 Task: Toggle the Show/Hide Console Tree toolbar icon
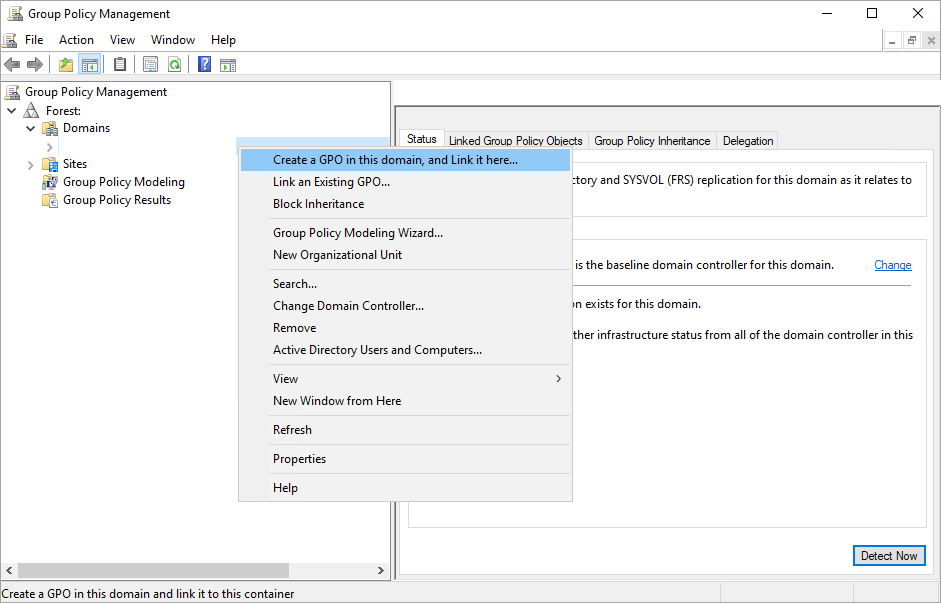89,64
